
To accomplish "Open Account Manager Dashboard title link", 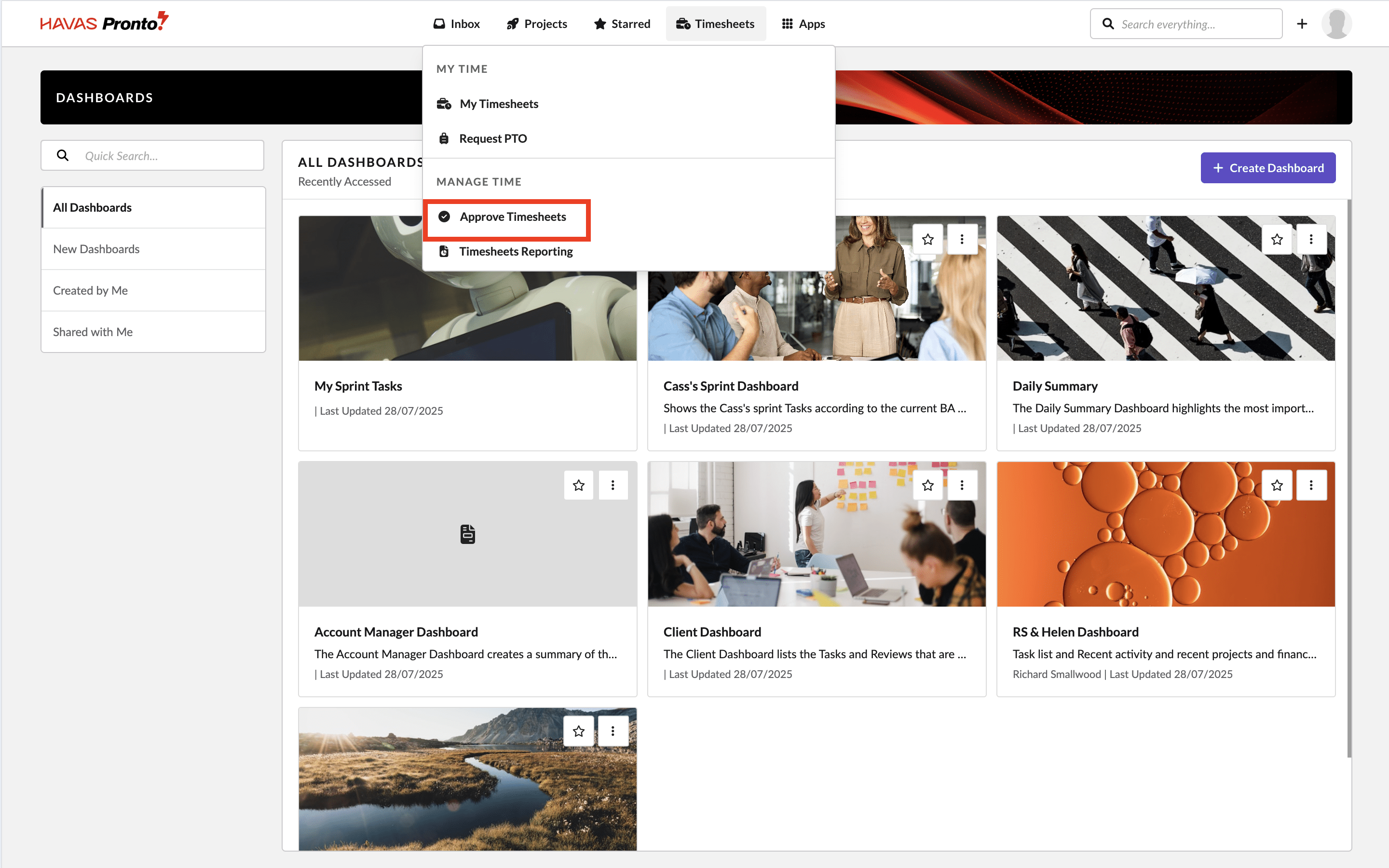I will [x=396, y=632].
